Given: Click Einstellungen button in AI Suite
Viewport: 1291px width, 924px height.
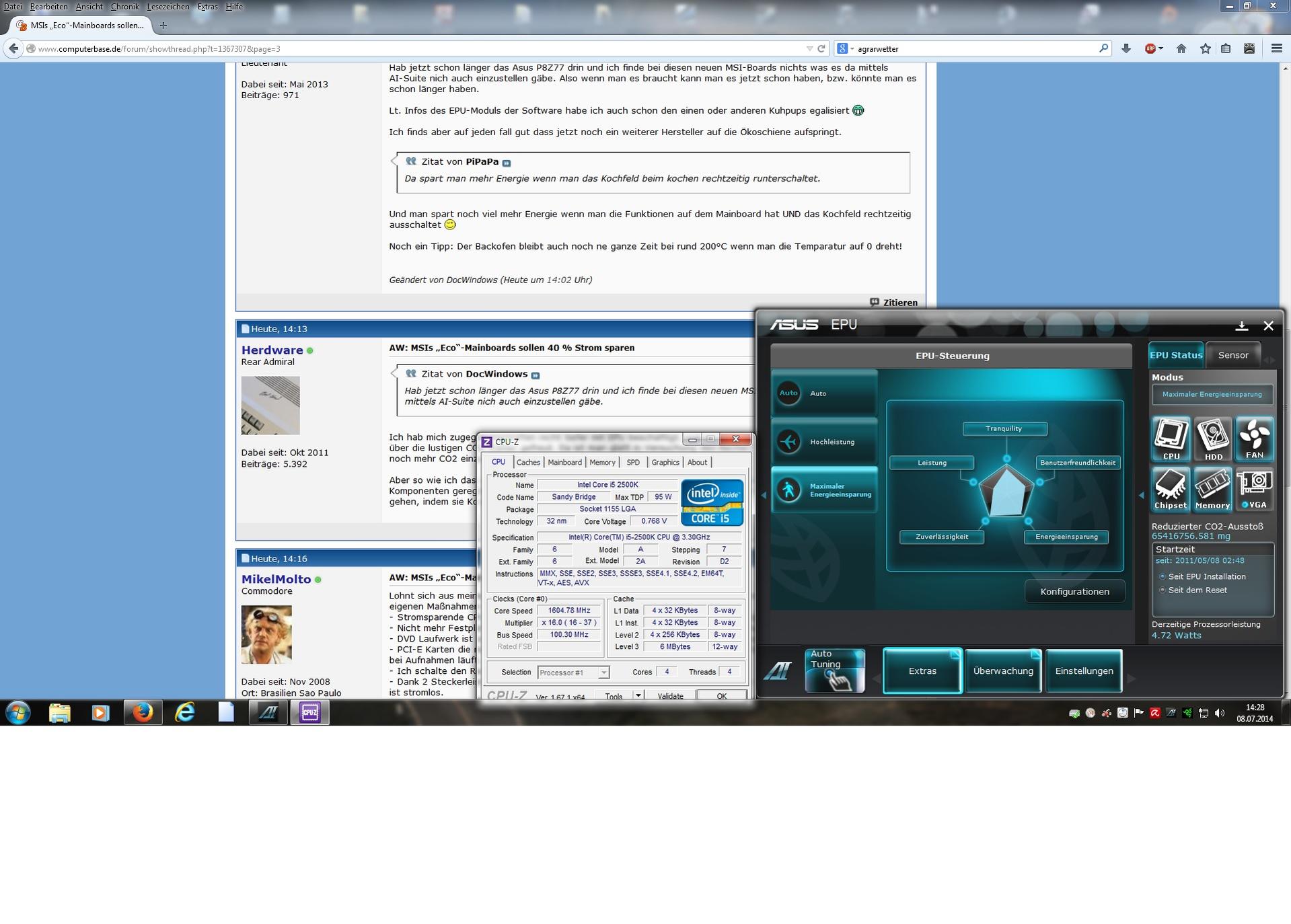Looking at the screenshot, I should 1084,670.
